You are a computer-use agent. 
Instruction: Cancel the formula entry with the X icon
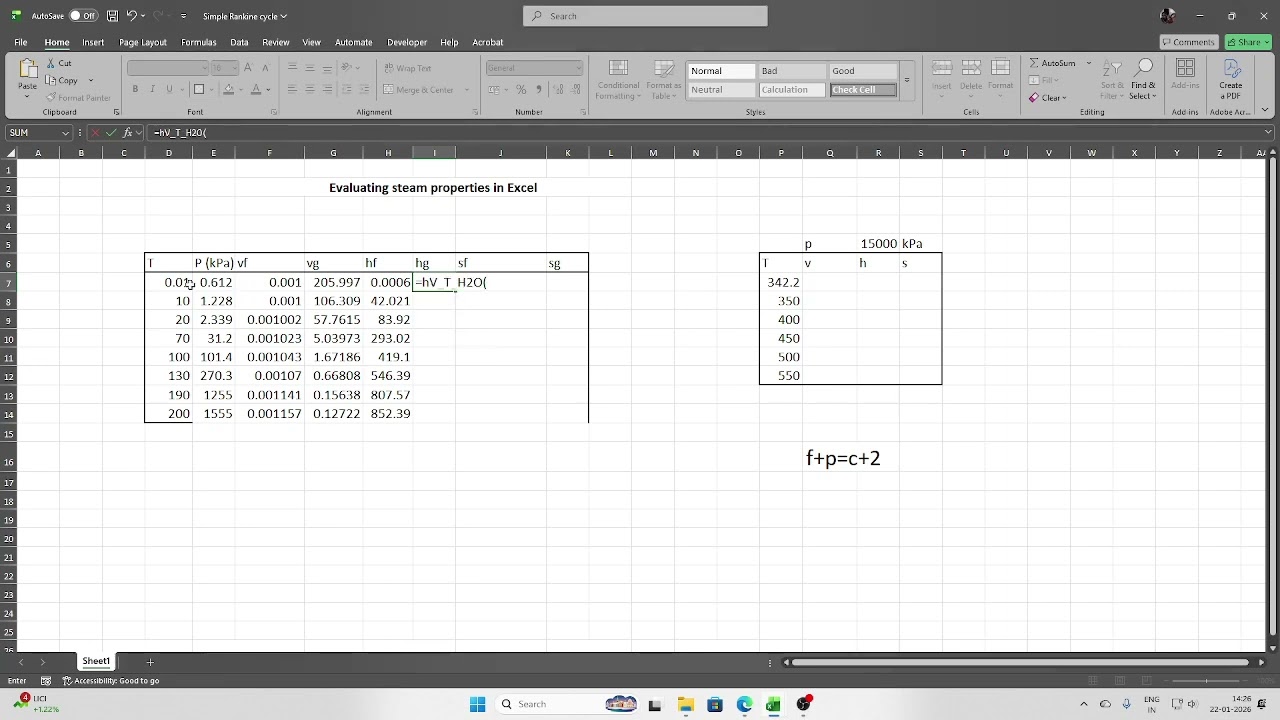(95, 132)
